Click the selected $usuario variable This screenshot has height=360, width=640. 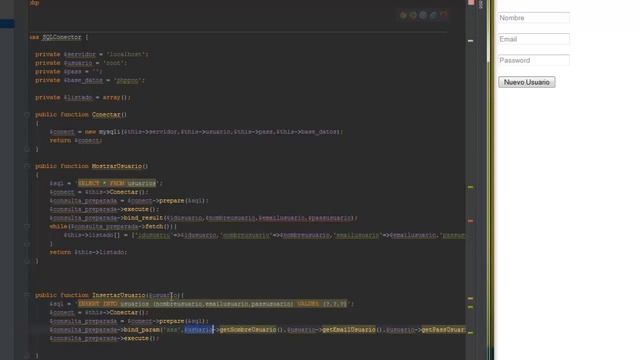click(199, 330)
